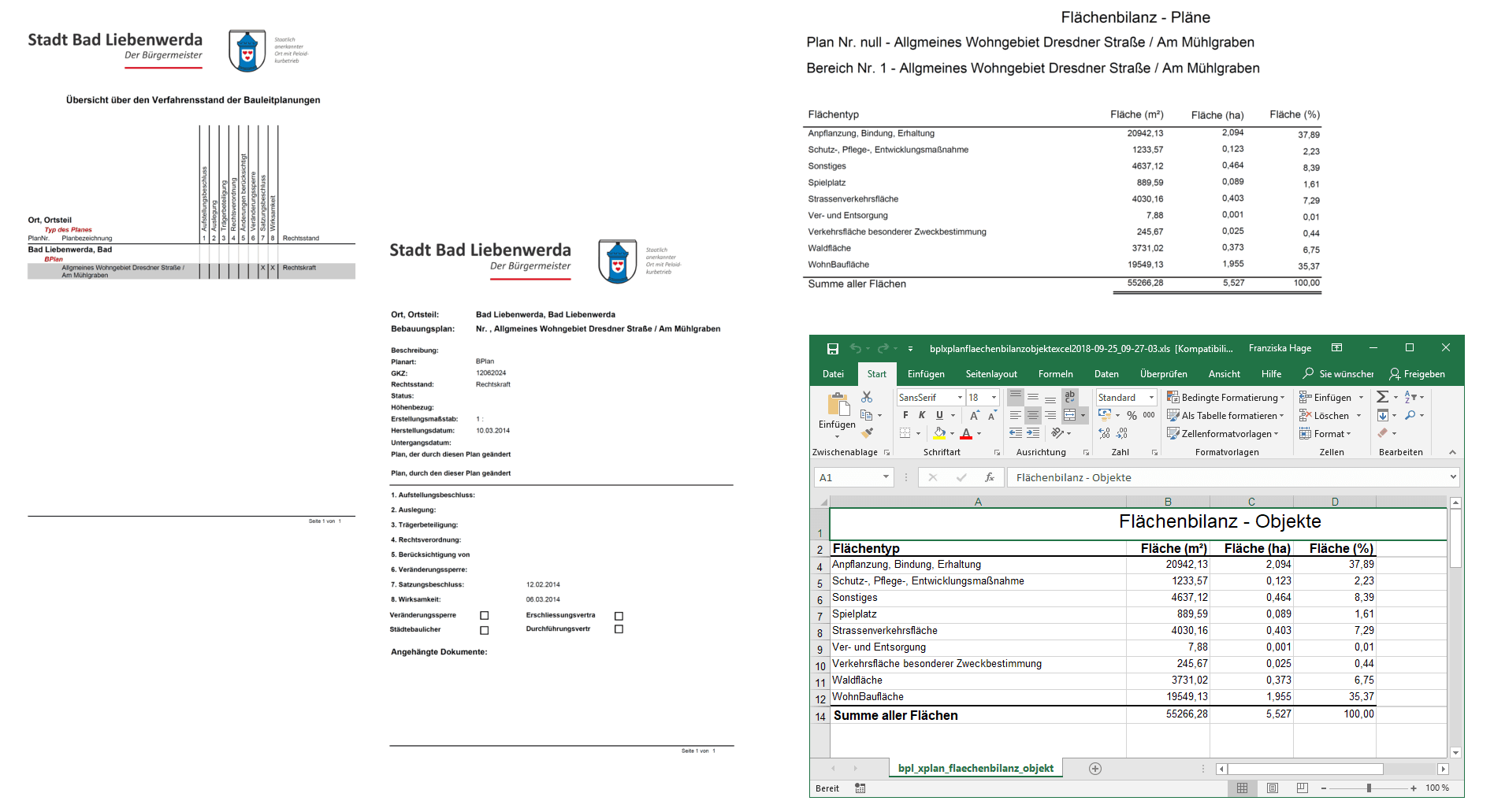Switch to the Formeln ribbon tab

pos(1055,374)
